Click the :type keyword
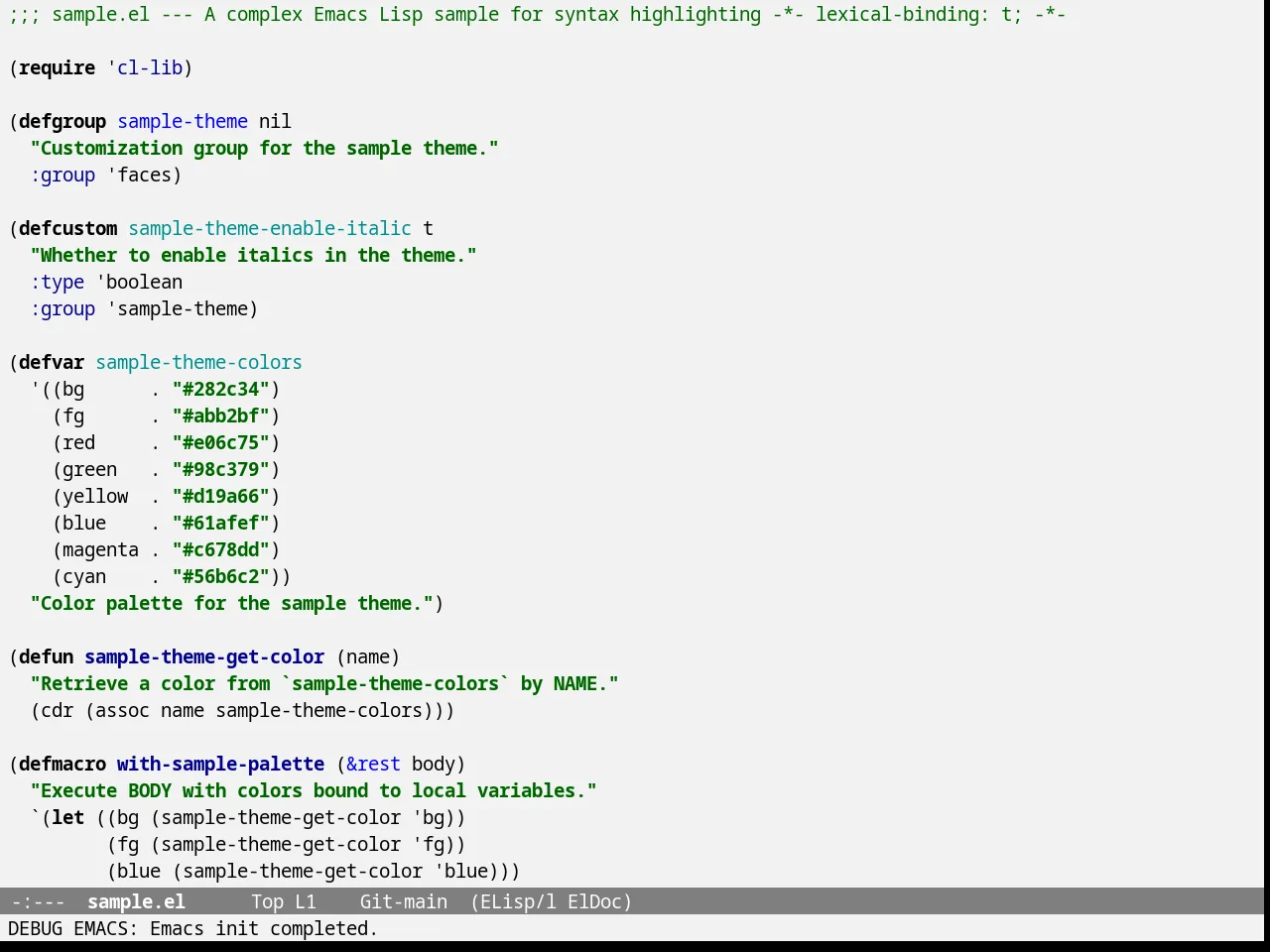 pos(58,282)
